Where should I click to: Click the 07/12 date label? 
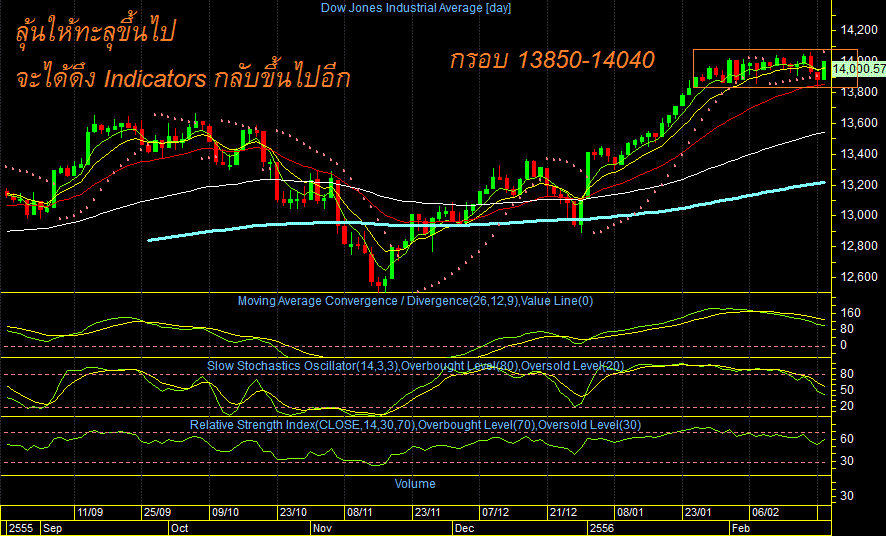496,512
